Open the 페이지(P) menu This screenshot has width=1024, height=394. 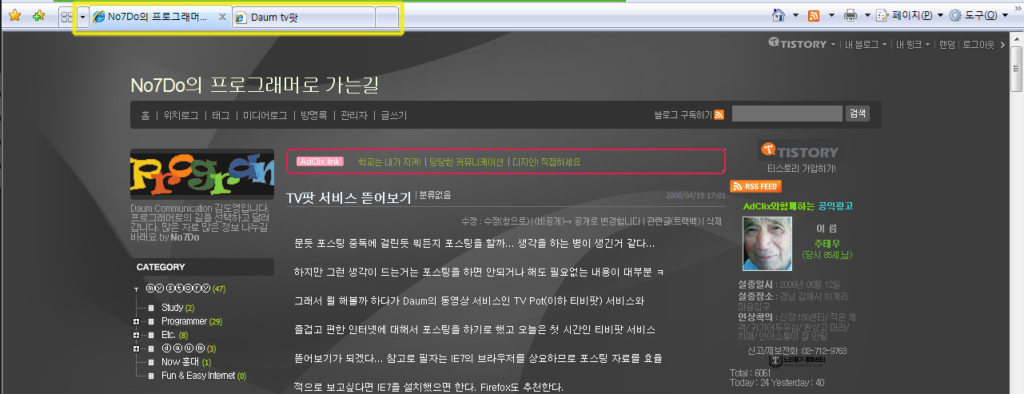click(x=909, y=15)
